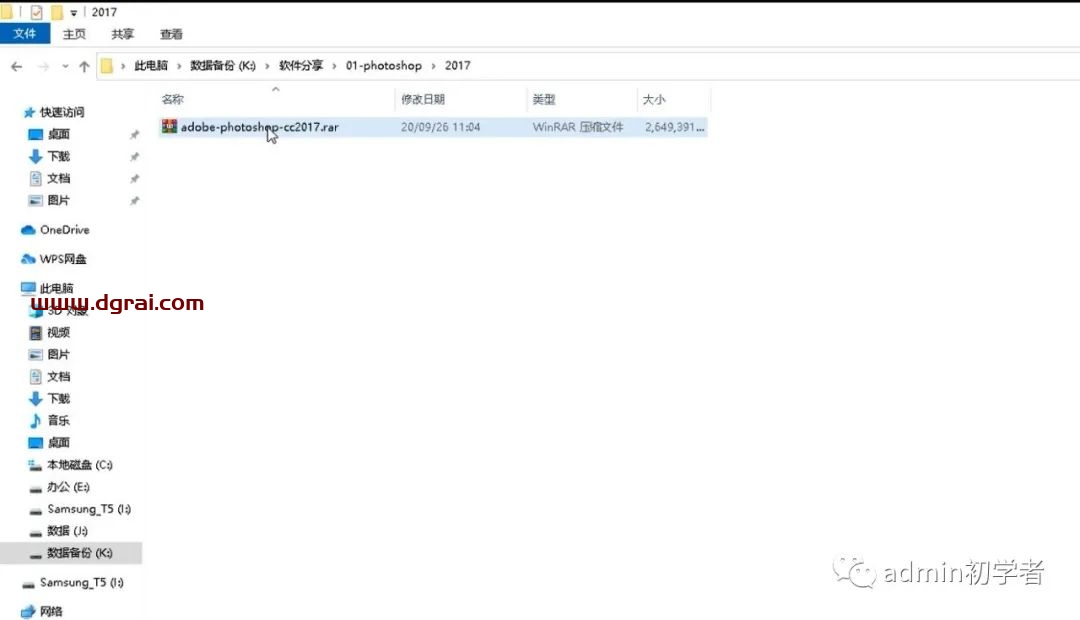Sort by 类型 column header
1080x620 pixels.
543,99
